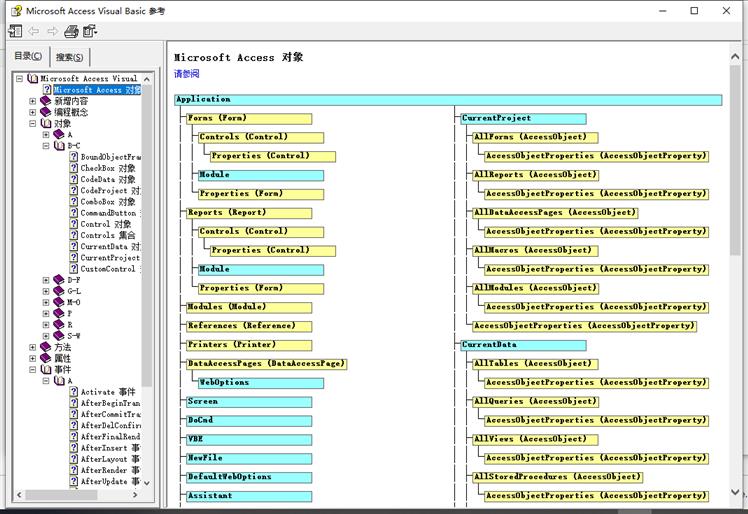Open the AfterUpdate topic

(110, 482)
